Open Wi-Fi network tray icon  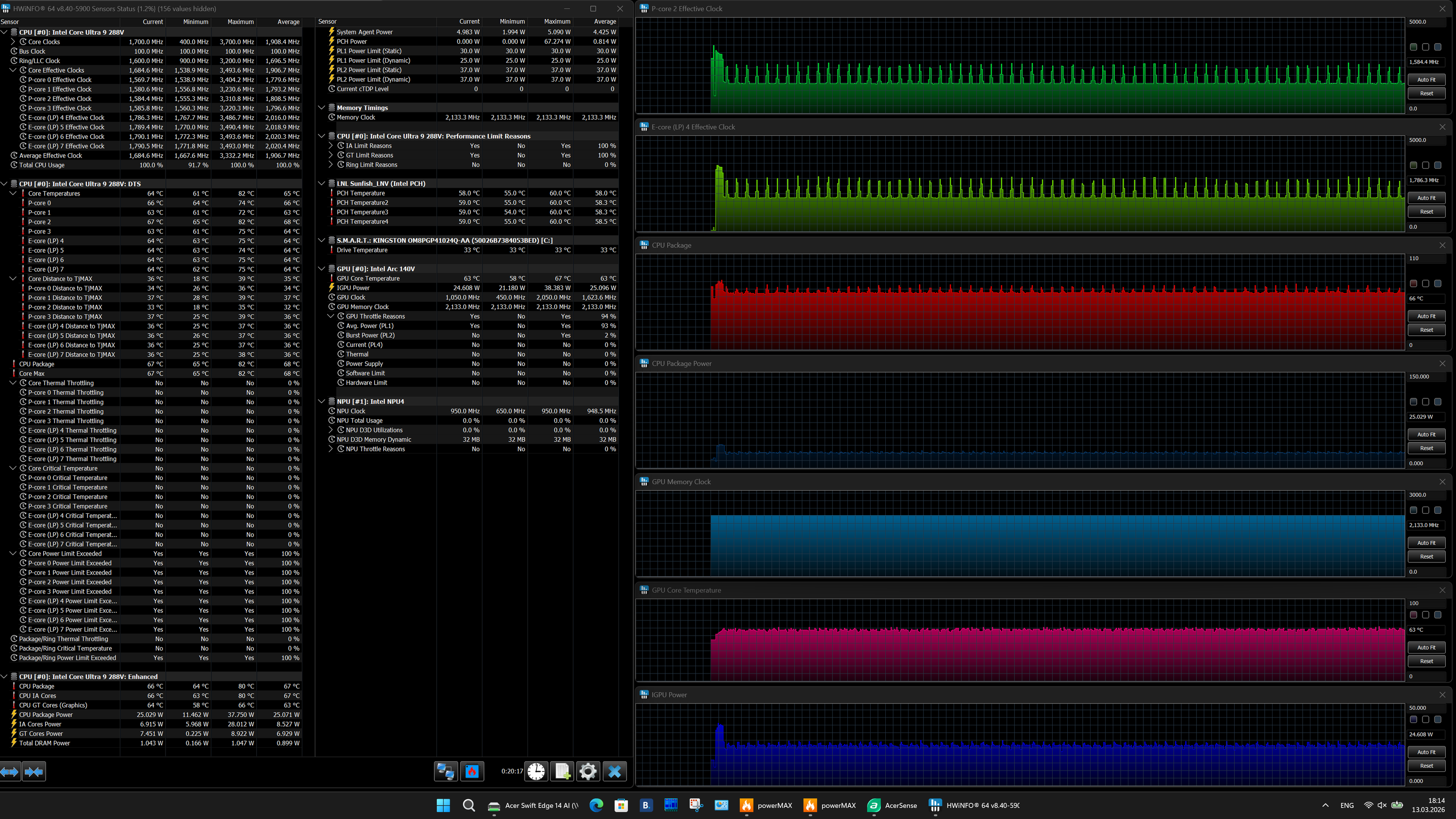[1368, 805]
